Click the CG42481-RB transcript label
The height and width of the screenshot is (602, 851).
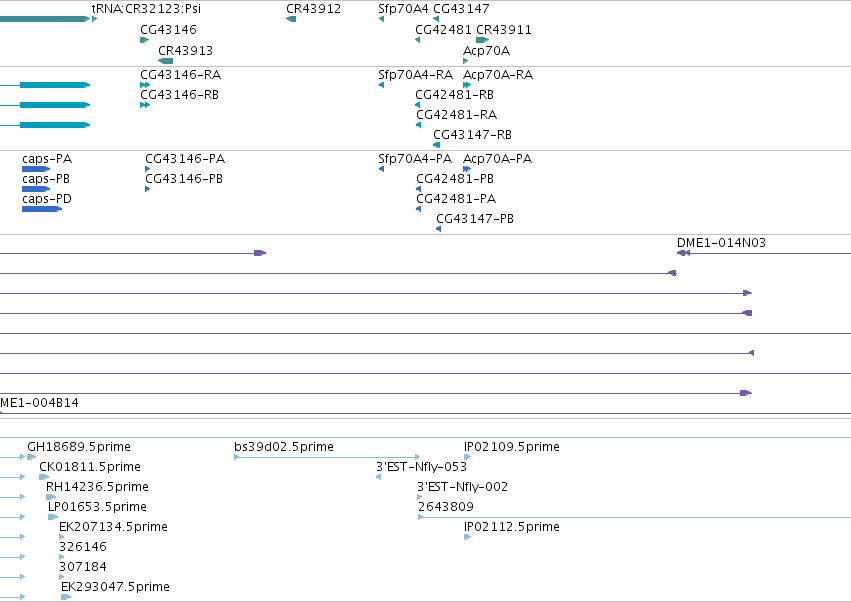[454, 94]
